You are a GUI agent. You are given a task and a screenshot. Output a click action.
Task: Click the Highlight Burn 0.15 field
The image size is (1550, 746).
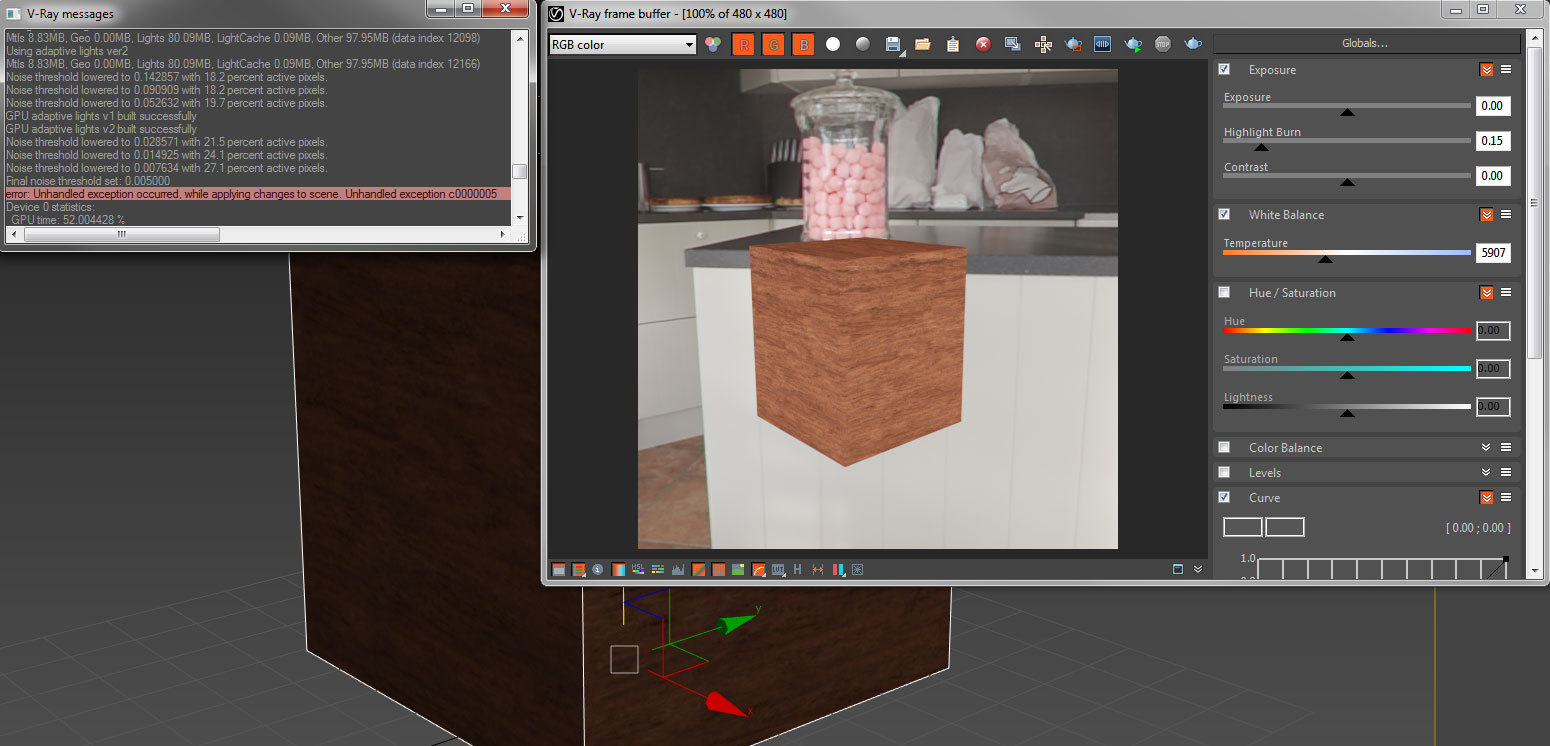[x=1492, y=140]
